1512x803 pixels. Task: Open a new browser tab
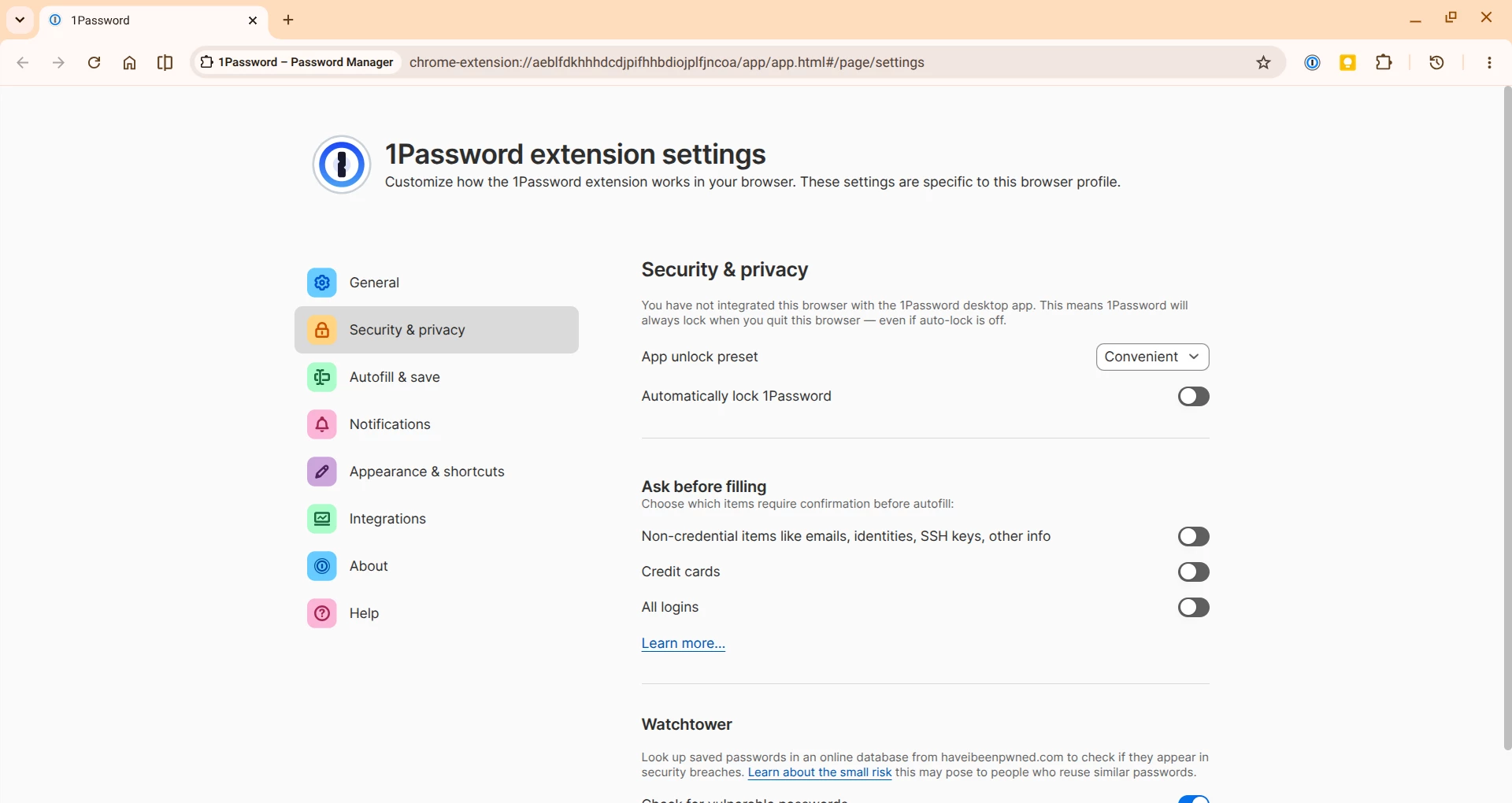288,20
